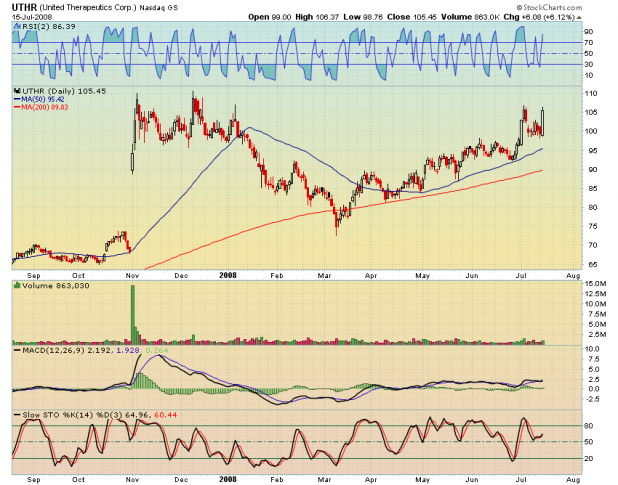Click the Volume 863.0K header value
The image size is (618, 485).
pos(471,17)
